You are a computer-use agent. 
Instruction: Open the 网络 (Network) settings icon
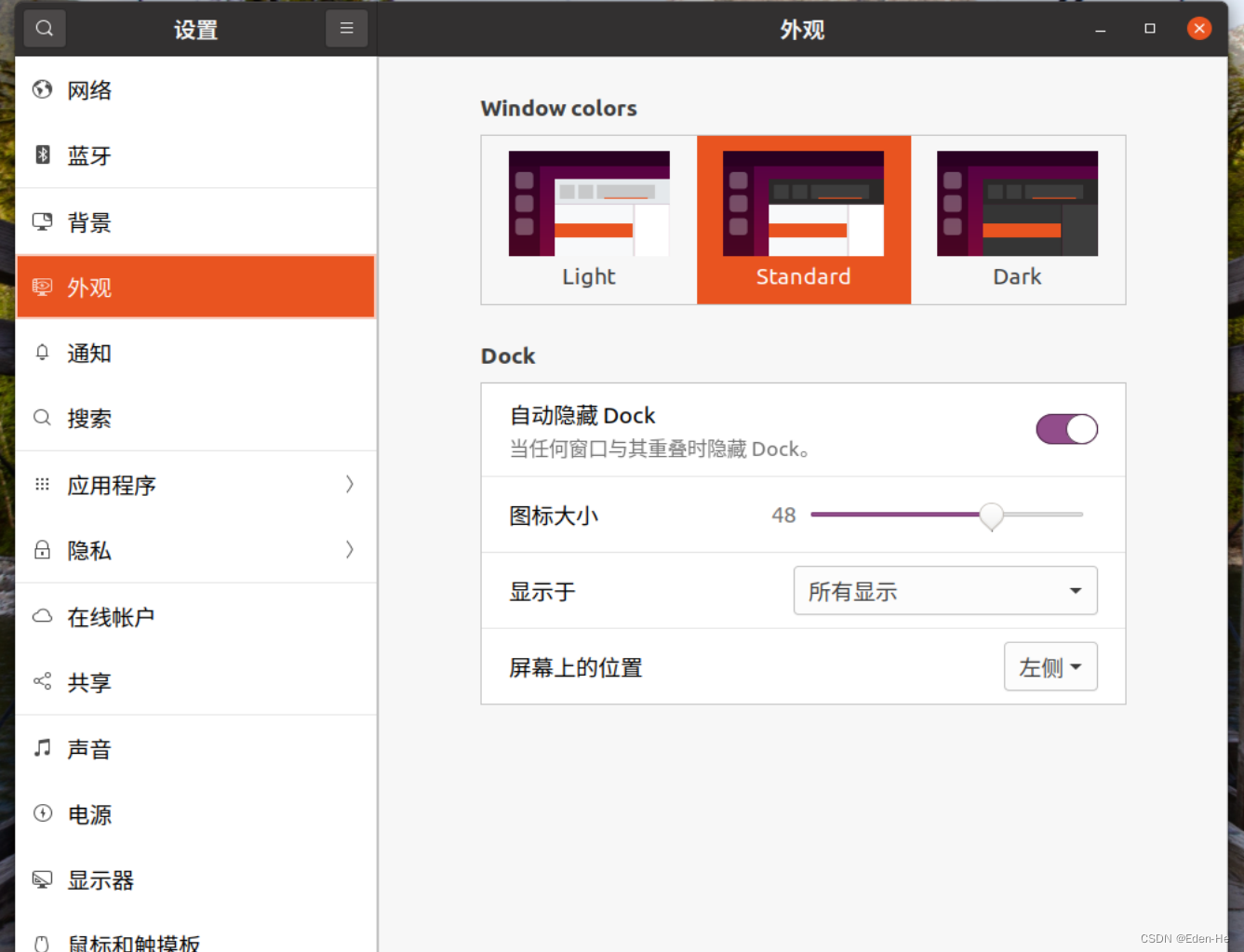pyautogui.click(x=42, y=89)
